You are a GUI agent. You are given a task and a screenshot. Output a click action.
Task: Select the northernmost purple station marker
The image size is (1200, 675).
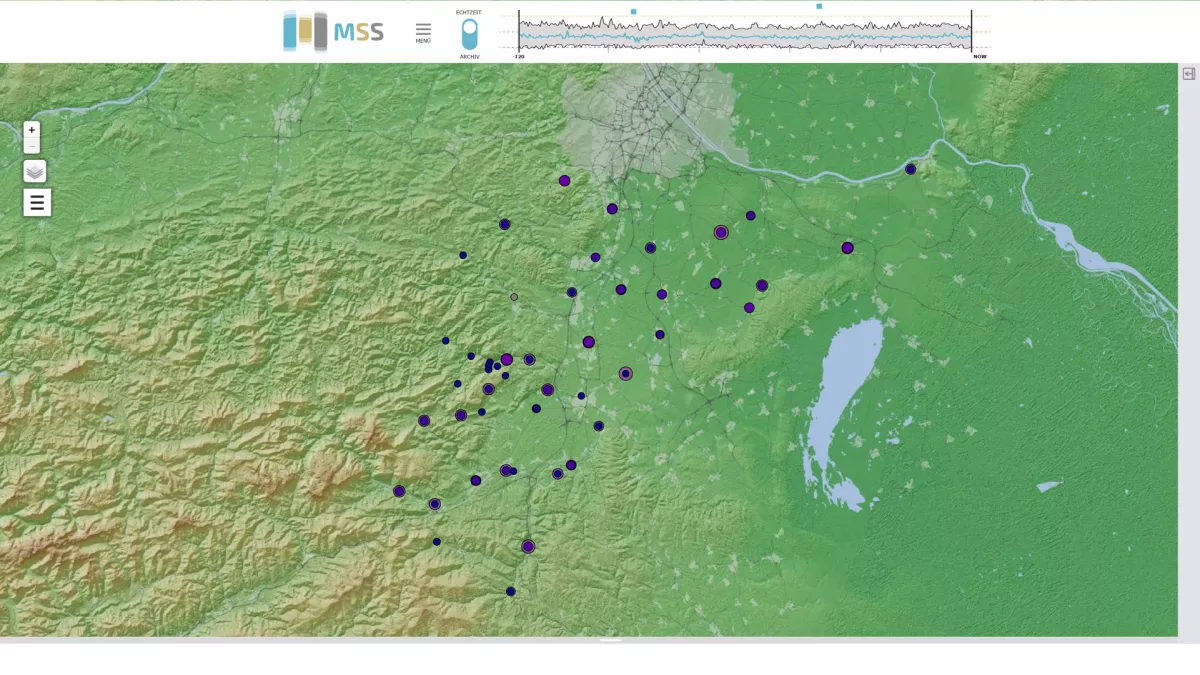(x=564, y=181)
